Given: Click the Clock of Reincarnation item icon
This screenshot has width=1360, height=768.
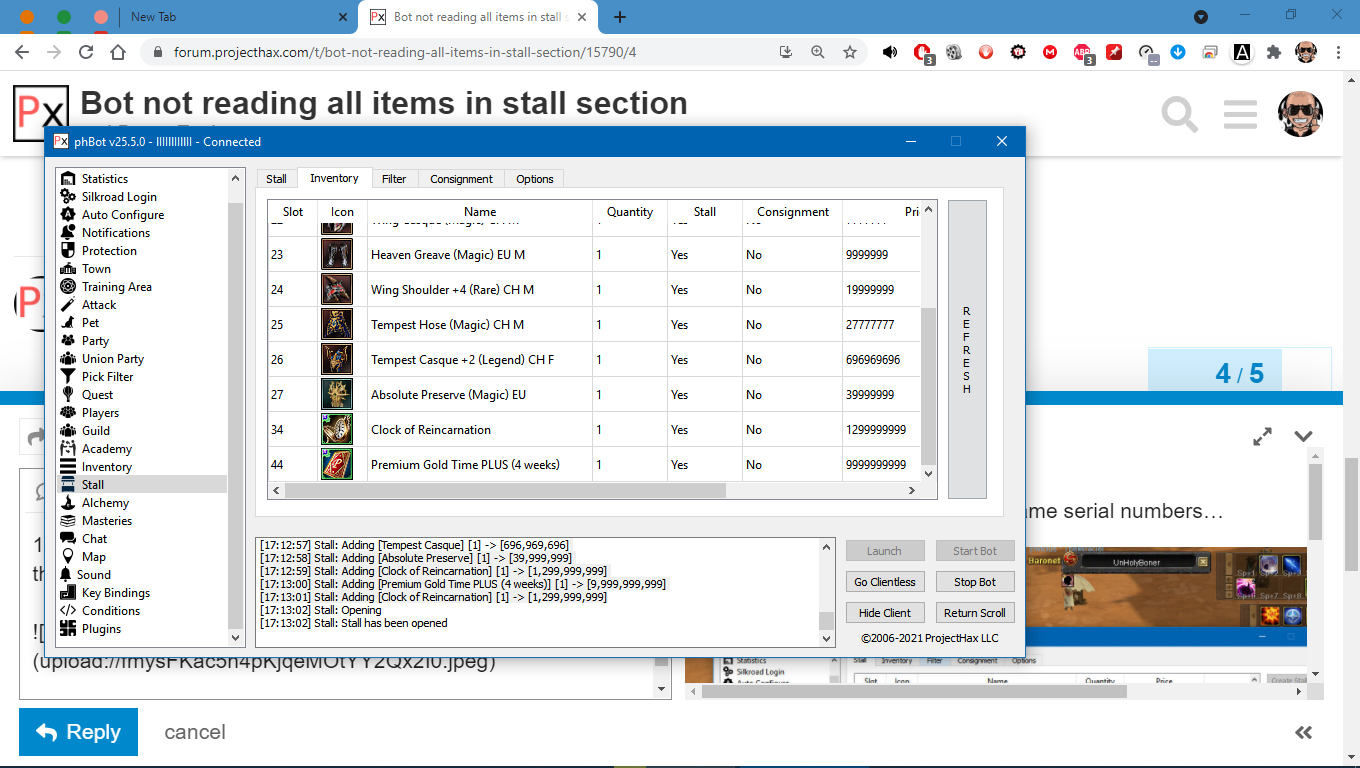Looking at the screenshot, I should 337,430.
